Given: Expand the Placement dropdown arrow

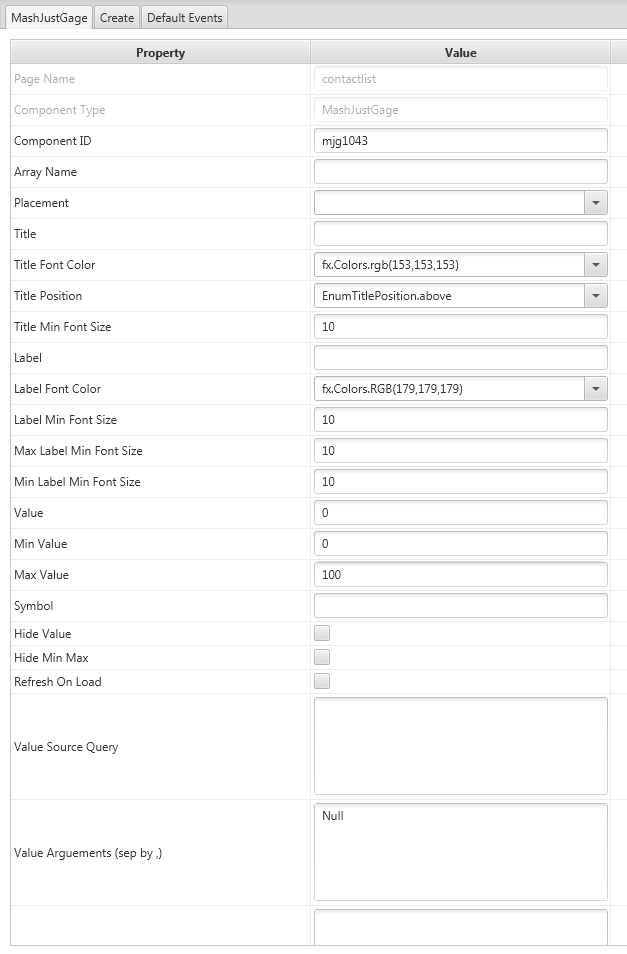Looking at the screenshot, I should pyautogui.click(x=596, y=203).
